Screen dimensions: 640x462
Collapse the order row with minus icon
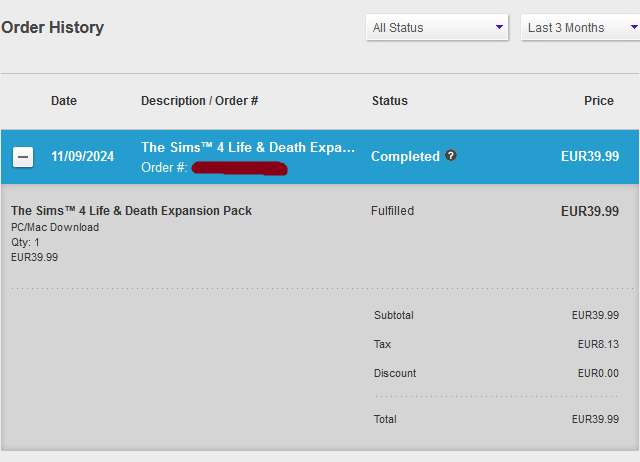pos(23,157)
